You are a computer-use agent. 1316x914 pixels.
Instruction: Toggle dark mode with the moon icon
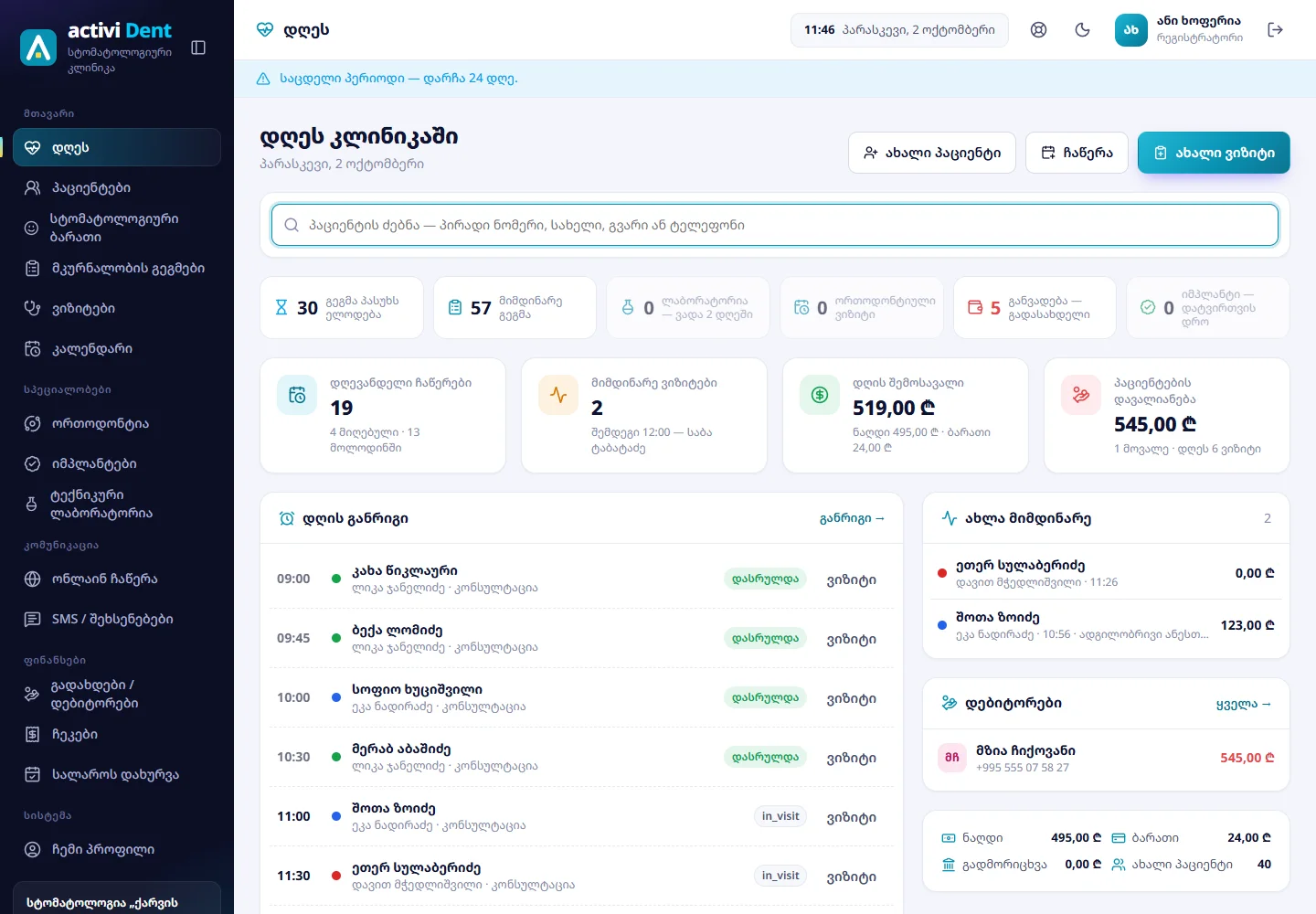(1083, 29)
